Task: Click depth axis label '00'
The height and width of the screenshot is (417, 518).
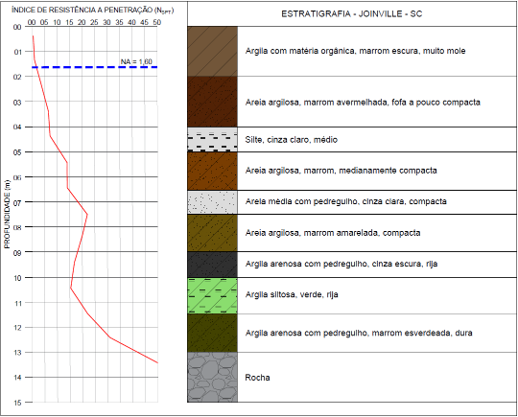Action: coord(17,27)
